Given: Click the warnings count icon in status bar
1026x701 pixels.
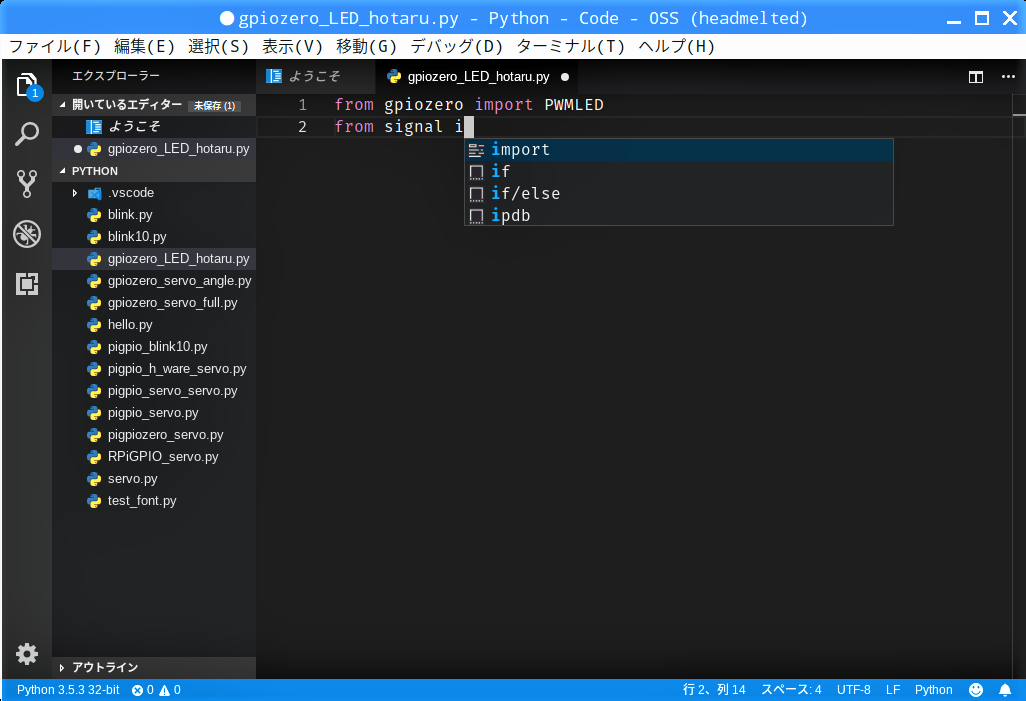Looking at the screenshot, I should (x=164, y=690).
